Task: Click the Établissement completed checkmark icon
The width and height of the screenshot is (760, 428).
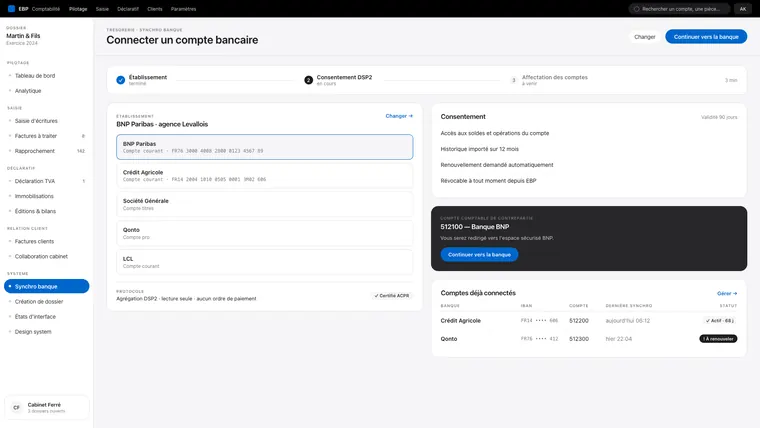Action: click(121, 80)
